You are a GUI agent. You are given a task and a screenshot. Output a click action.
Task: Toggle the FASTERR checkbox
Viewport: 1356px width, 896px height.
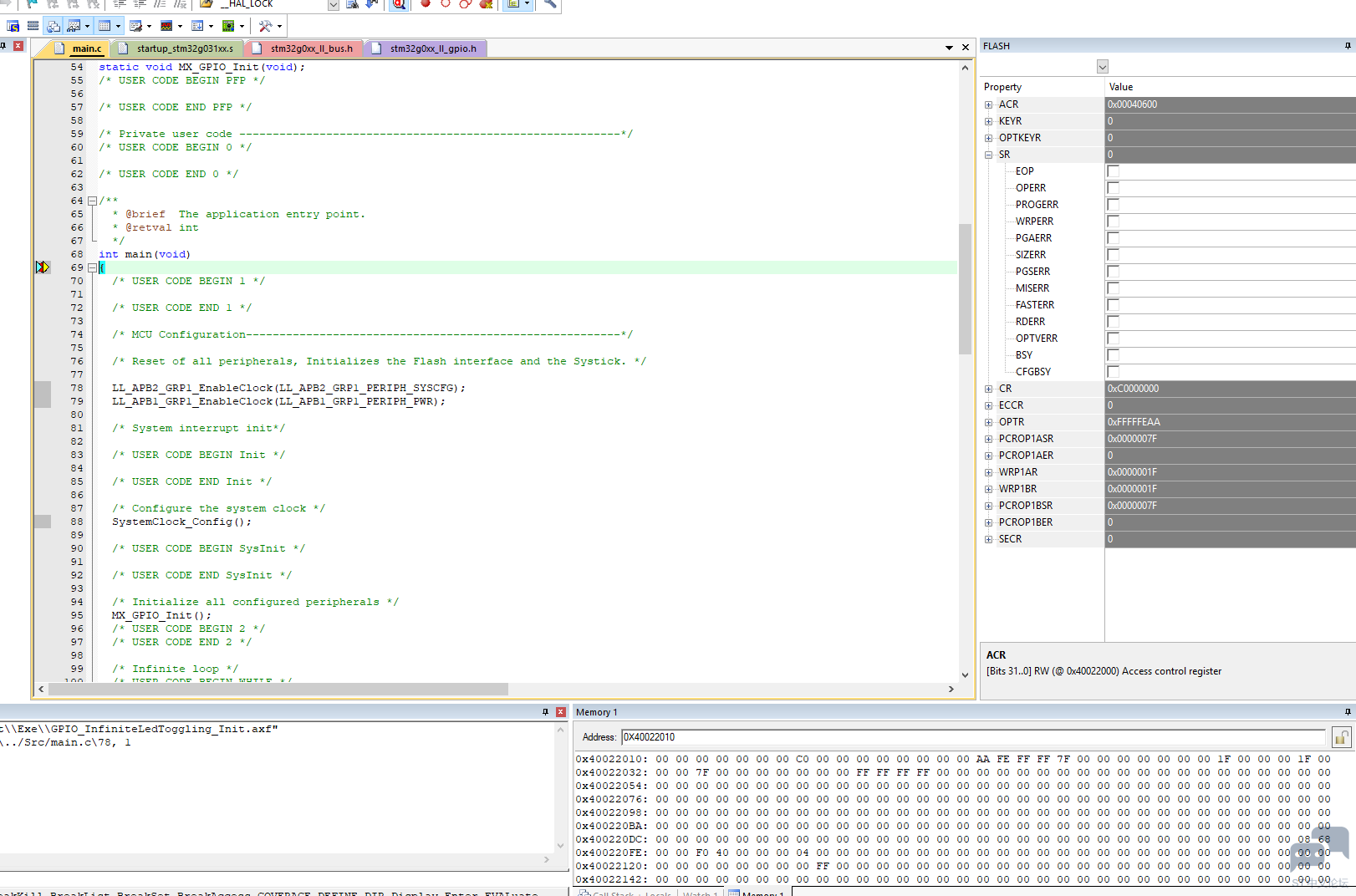[1113, 305]
